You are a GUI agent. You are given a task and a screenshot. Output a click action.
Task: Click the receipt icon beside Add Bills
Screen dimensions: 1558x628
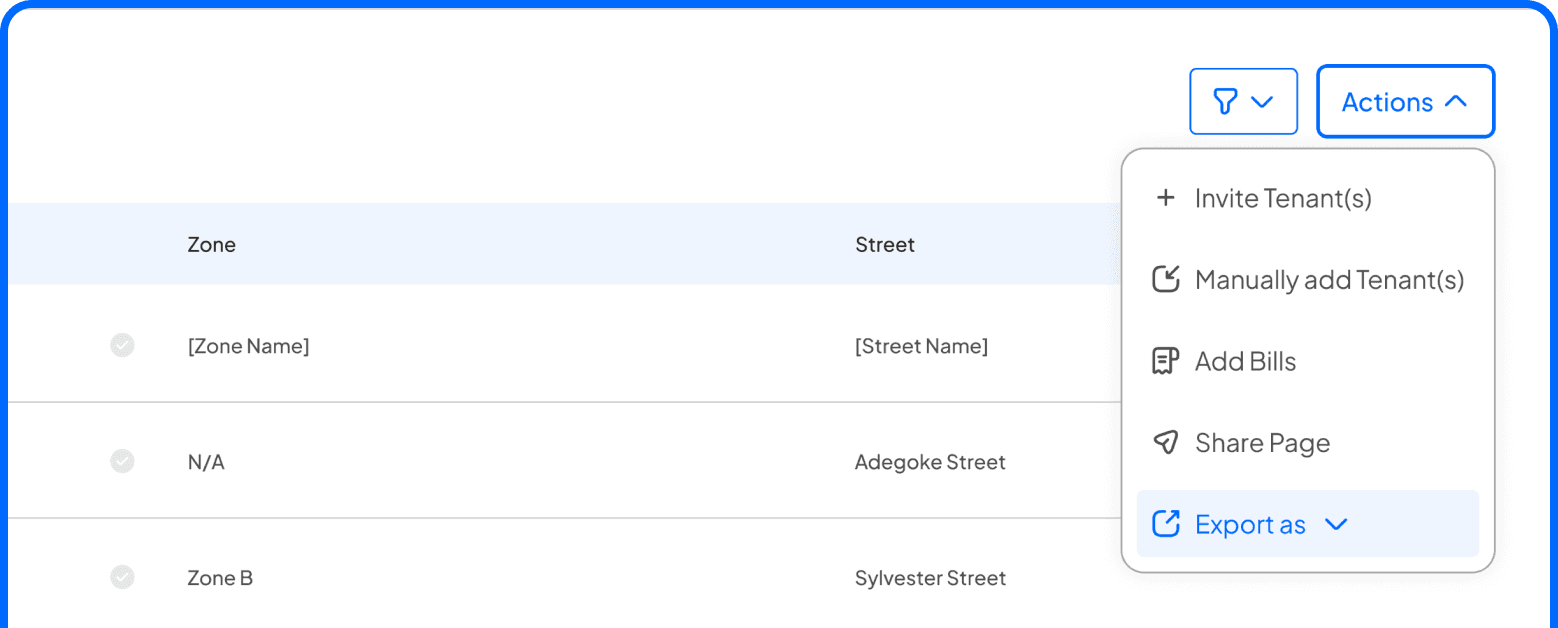(x=1165, y=361)
